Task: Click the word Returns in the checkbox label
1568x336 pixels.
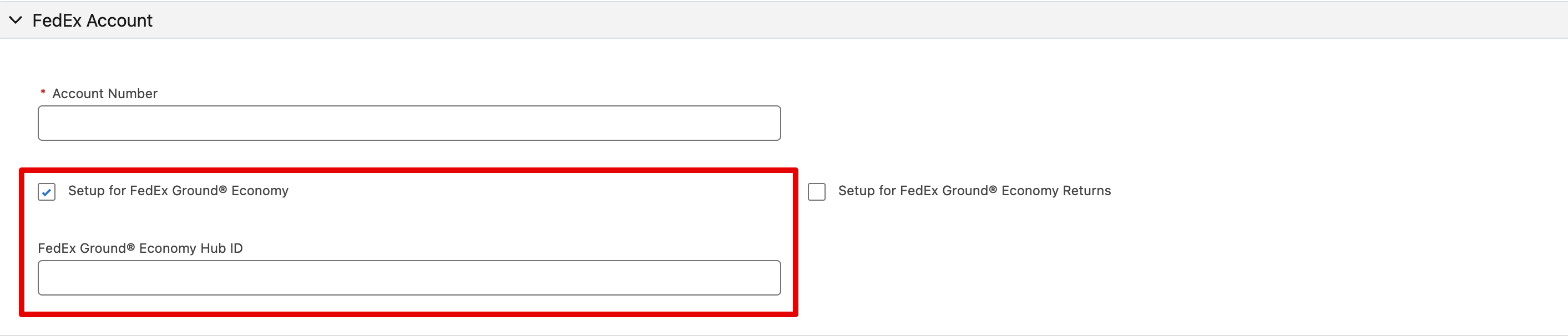Action: [x=1086, y=191]
